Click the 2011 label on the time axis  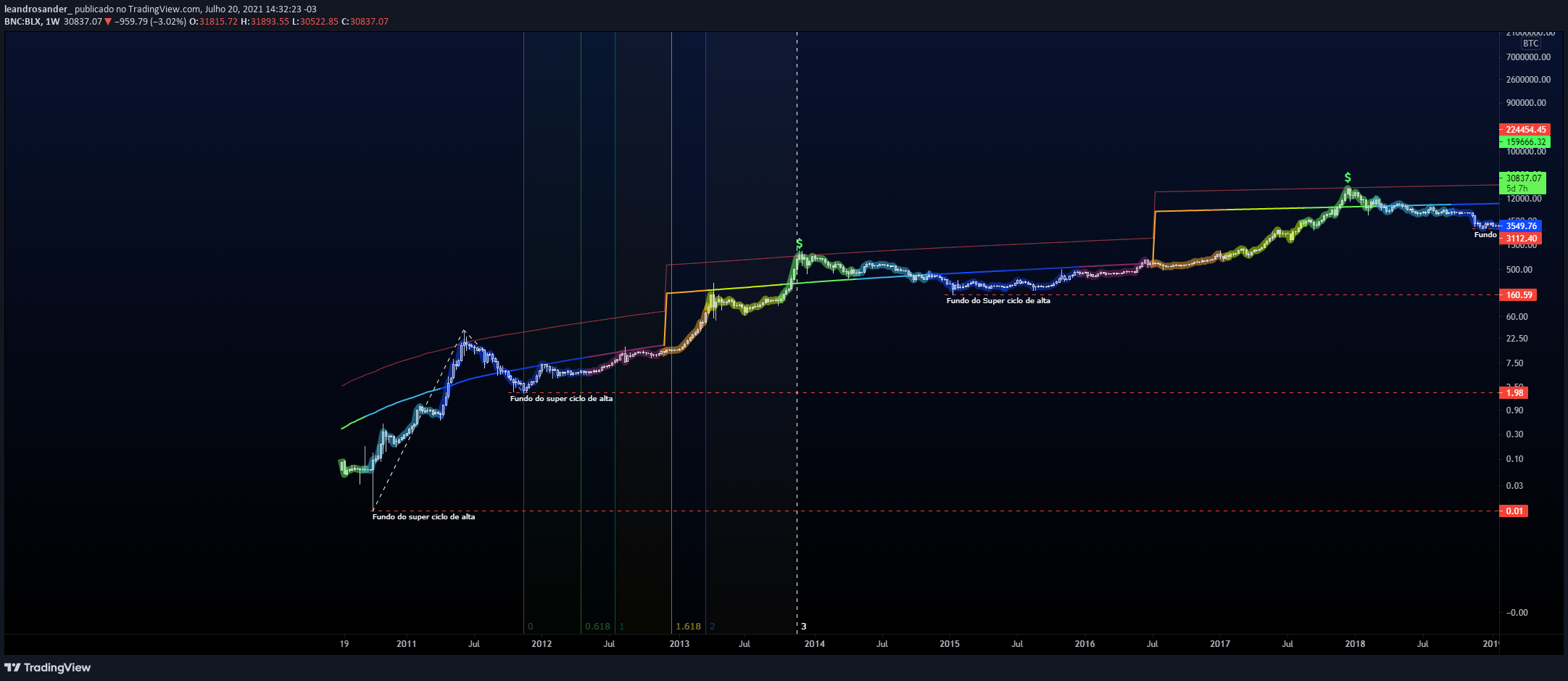click(407, 644)
